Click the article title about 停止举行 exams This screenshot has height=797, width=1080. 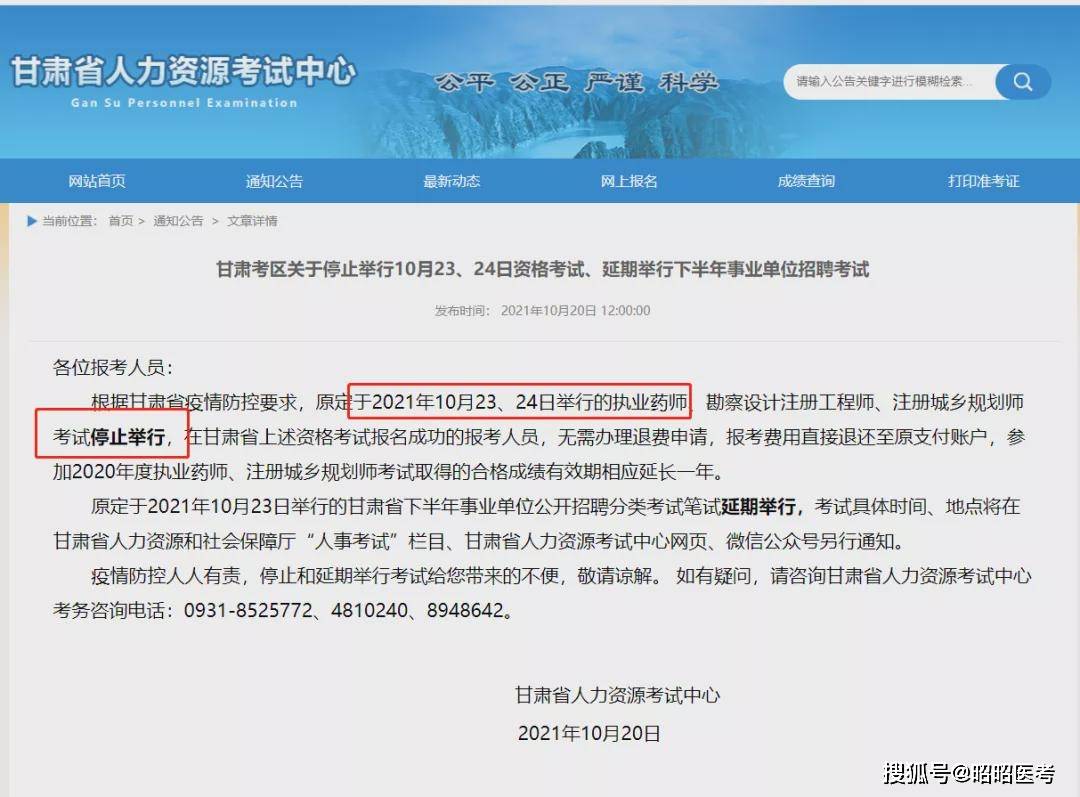[540, 268]
